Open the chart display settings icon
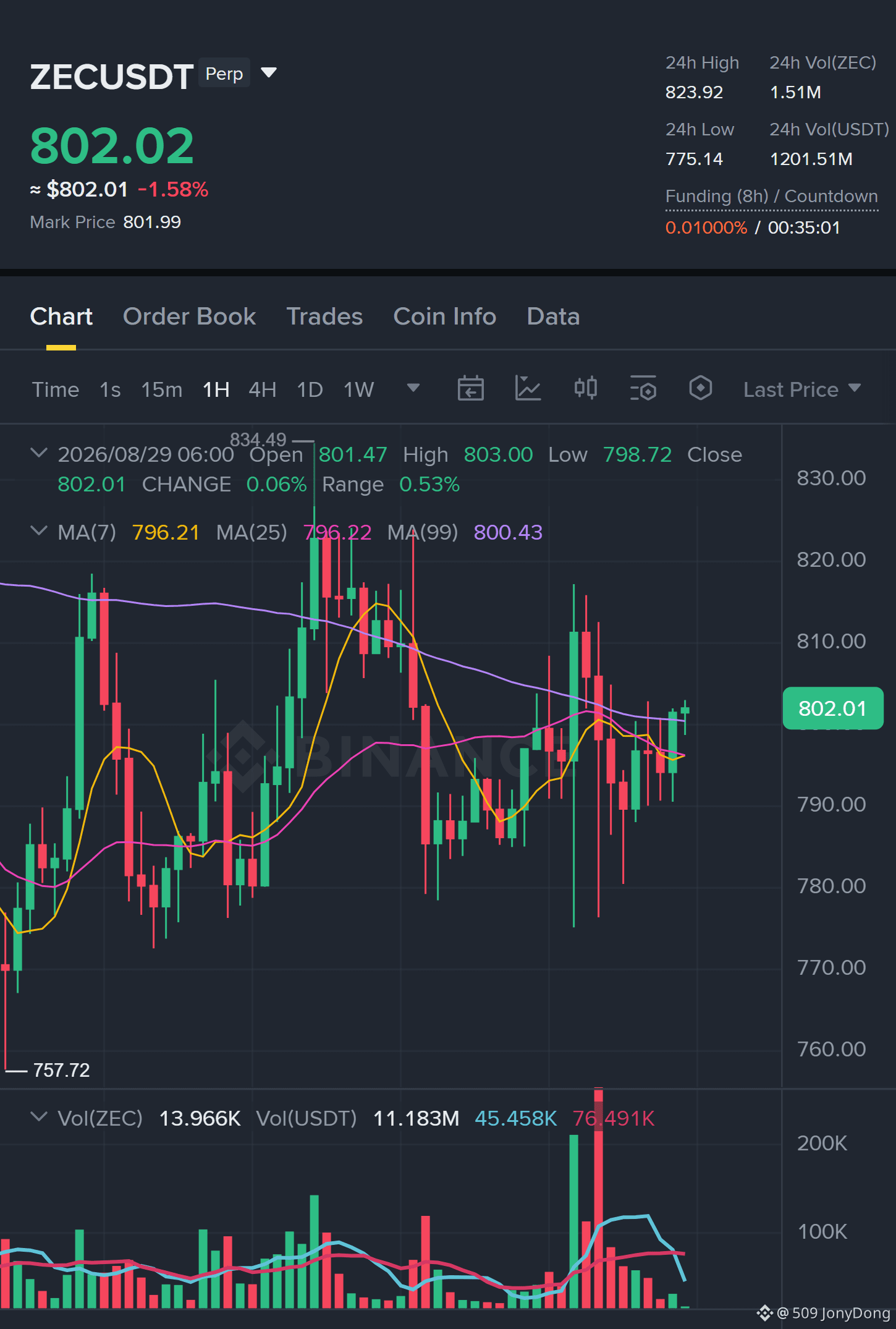 pos(643,389)
